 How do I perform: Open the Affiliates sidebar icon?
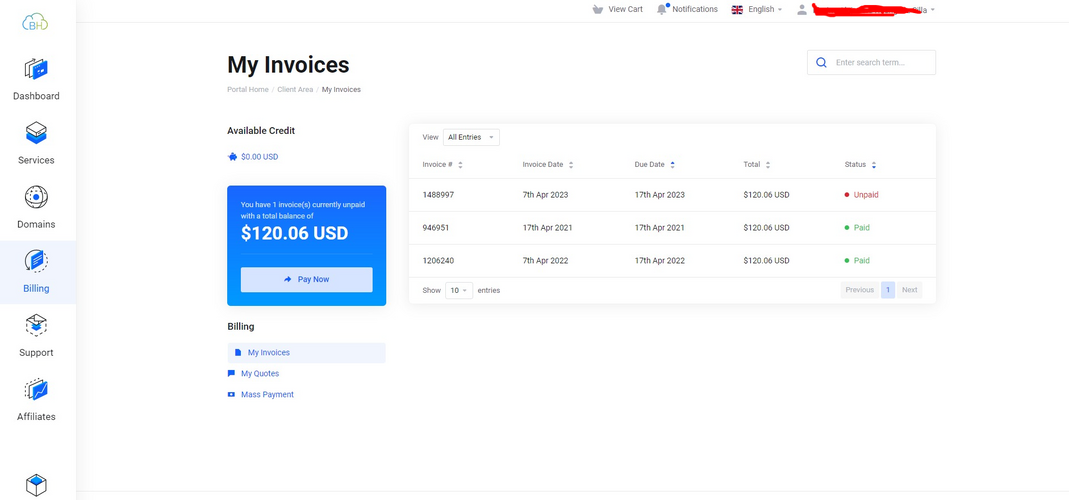pos(36,389)
